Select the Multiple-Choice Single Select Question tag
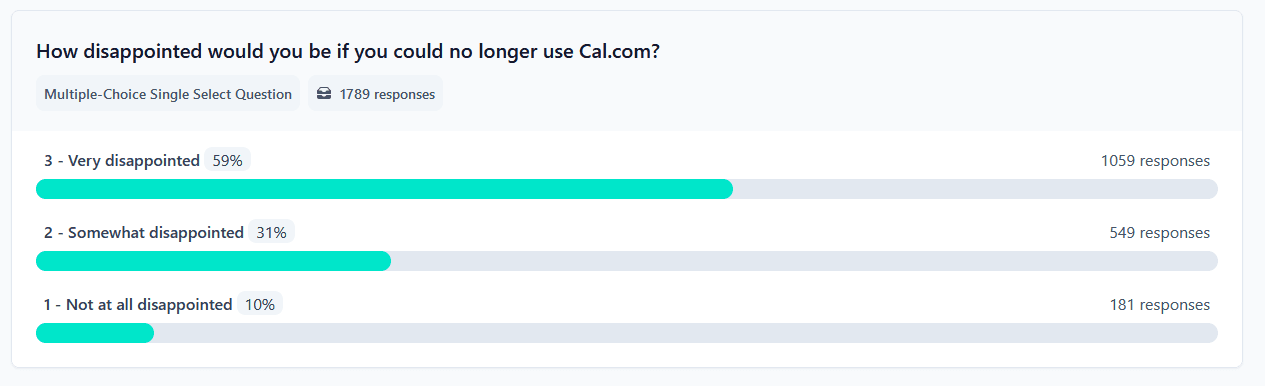1265x386 pixels. (168, 94)
